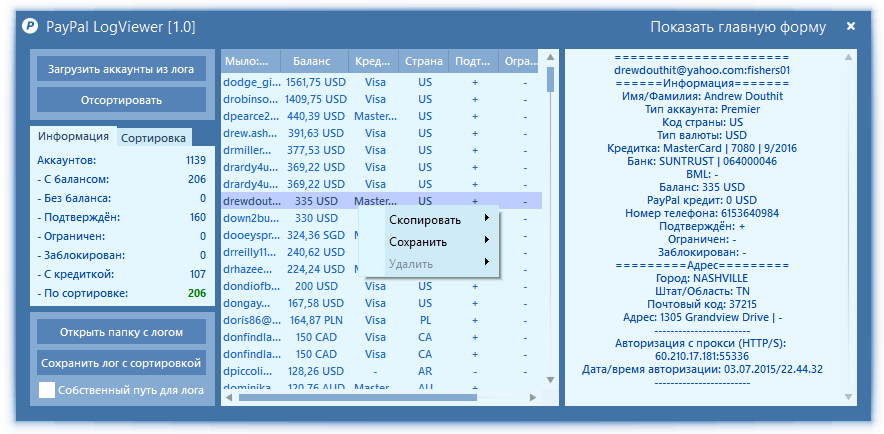Click the 'Огра...' column header
Image resolution: width=884 pixels, height=434 pixels.
(519, 61)
